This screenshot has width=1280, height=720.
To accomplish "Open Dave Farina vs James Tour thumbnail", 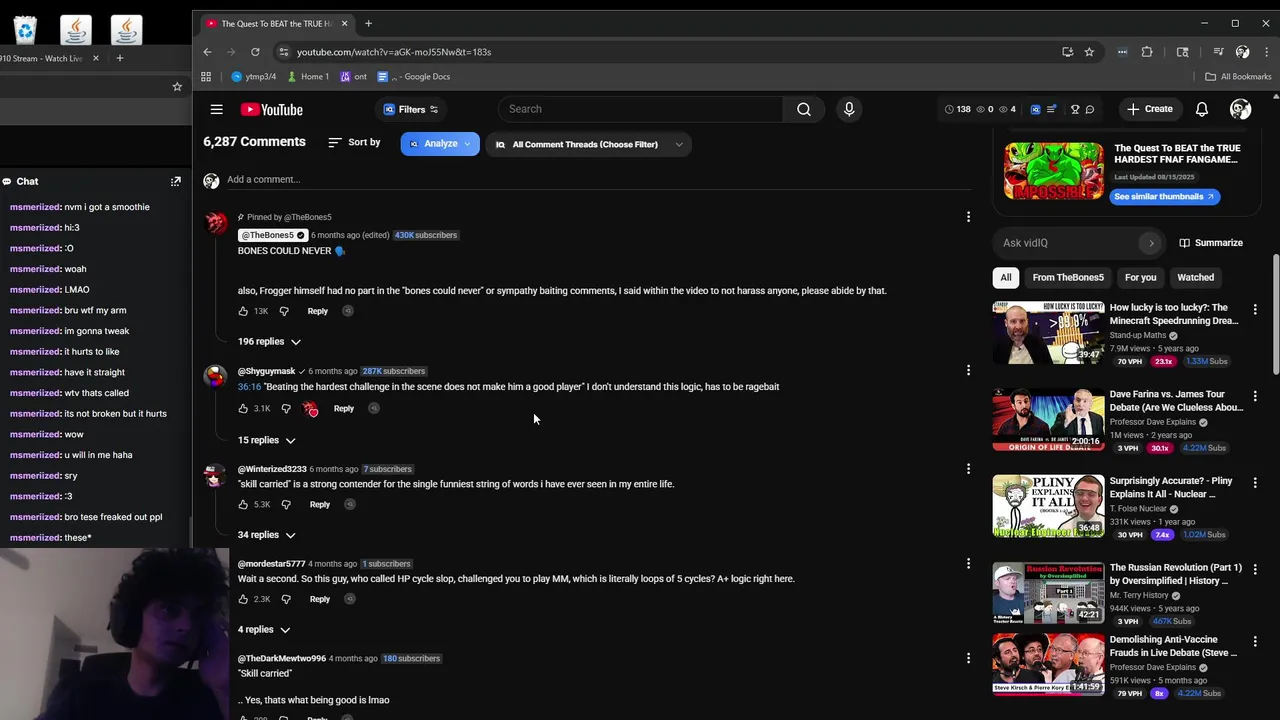I will click(1048, 419).
